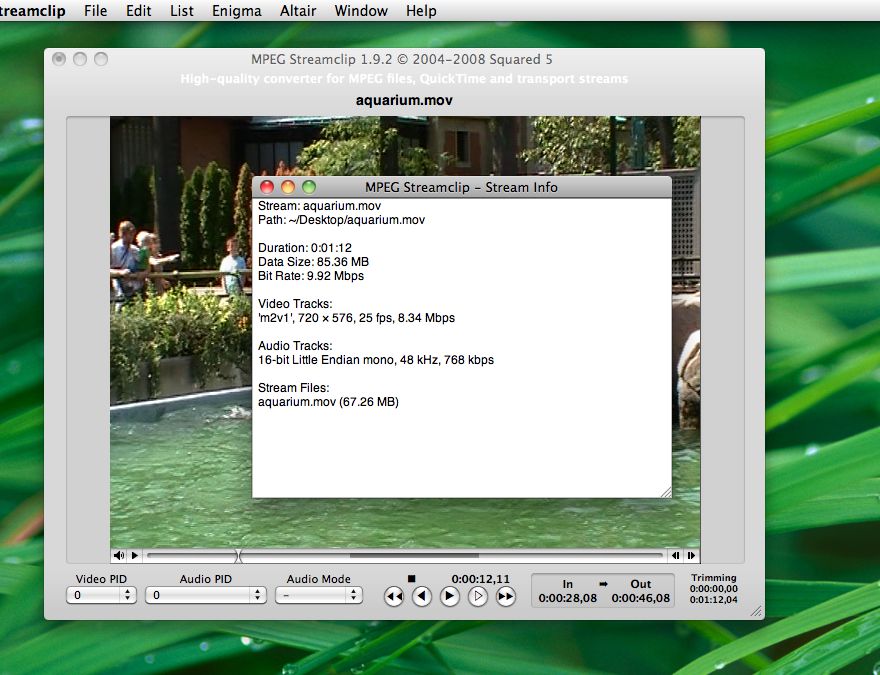Screen dimensions: 880x675
Task: Minimize the Stream Info window
Action: 288,187
